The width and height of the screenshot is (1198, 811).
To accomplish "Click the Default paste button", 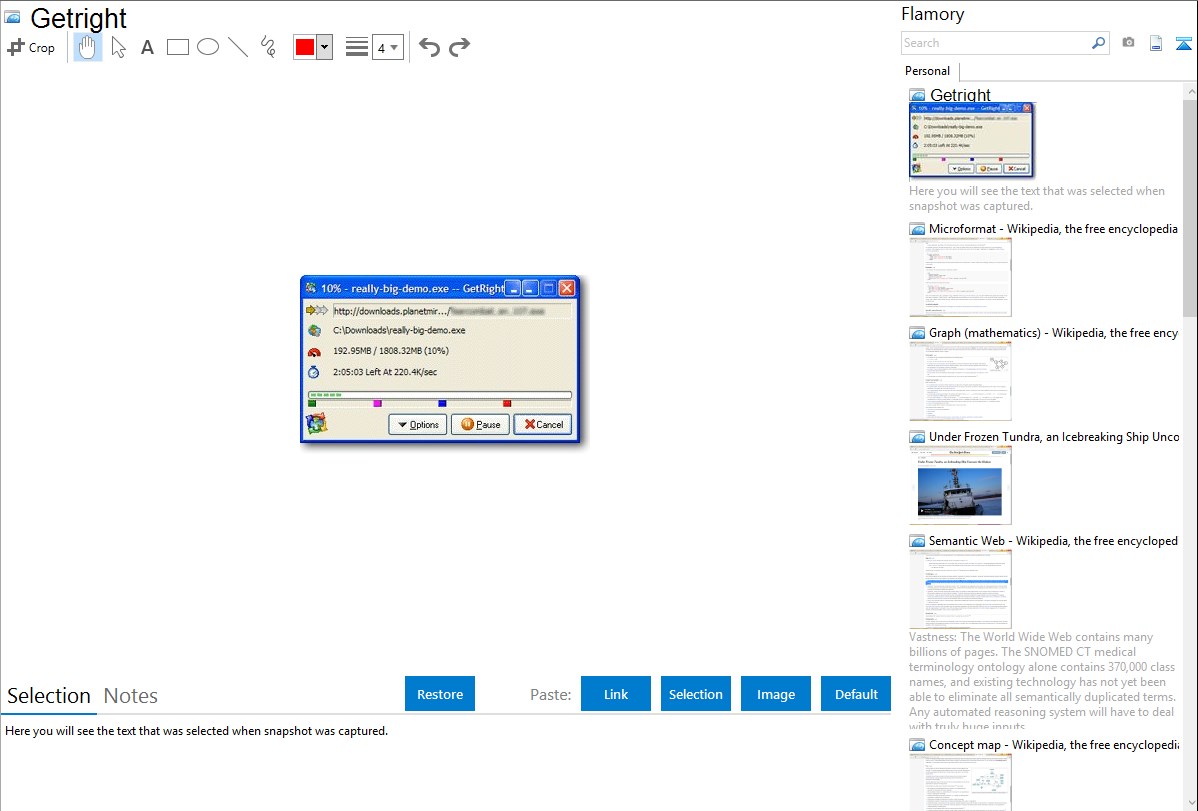I will (856, 694).
